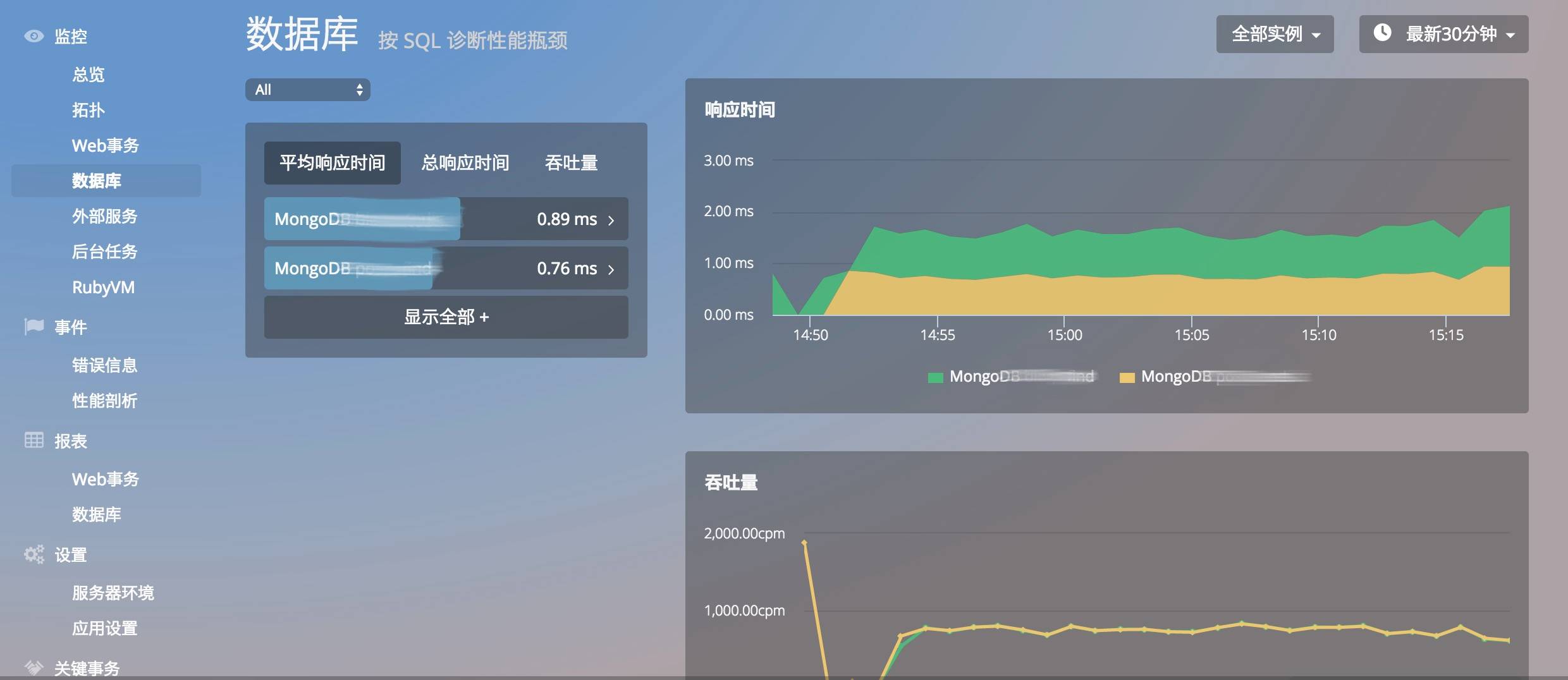Click the 监控 section label

click(x=71, y=37)
